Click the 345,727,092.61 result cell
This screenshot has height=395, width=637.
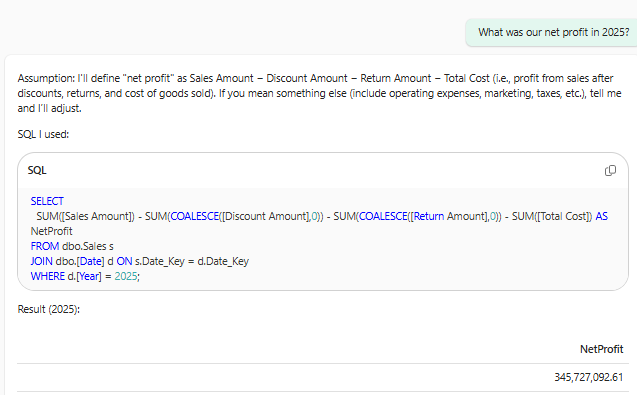(589, 377)
